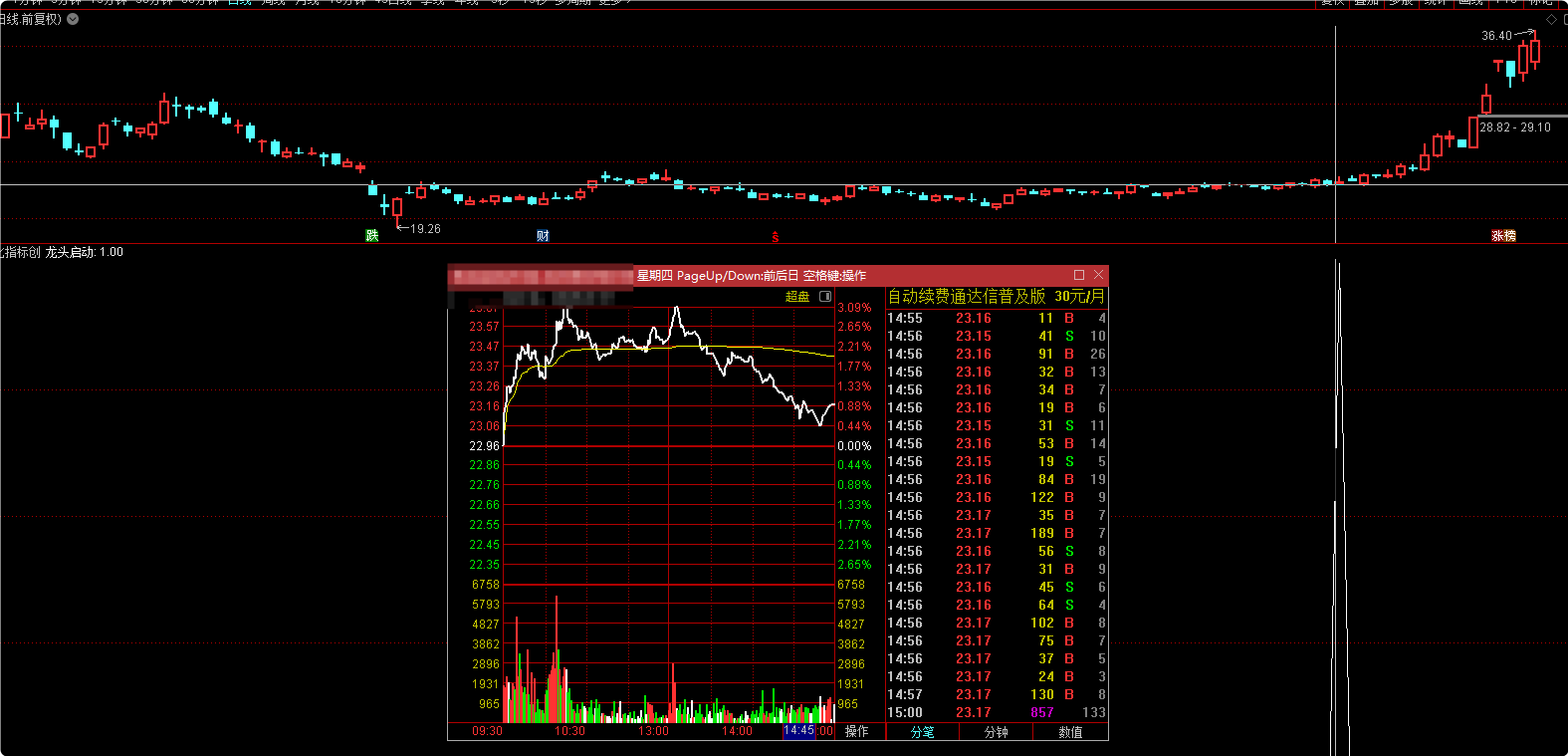Click the 14:45 time marker on the axis
Screen dimensions: 1568x756
(798, 731)
